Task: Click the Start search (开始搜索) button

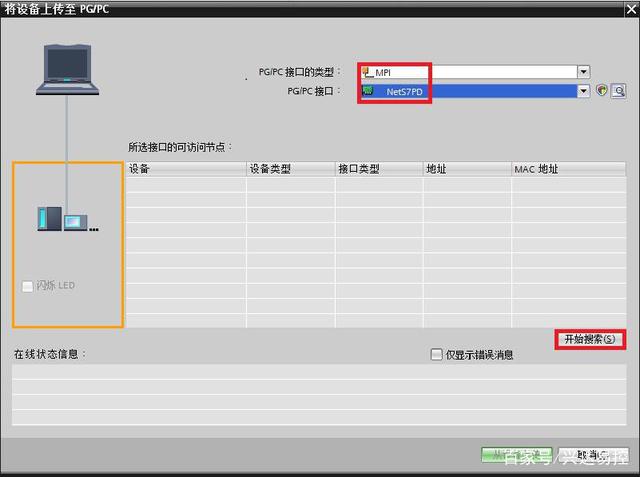Action: tap(590, 339)
